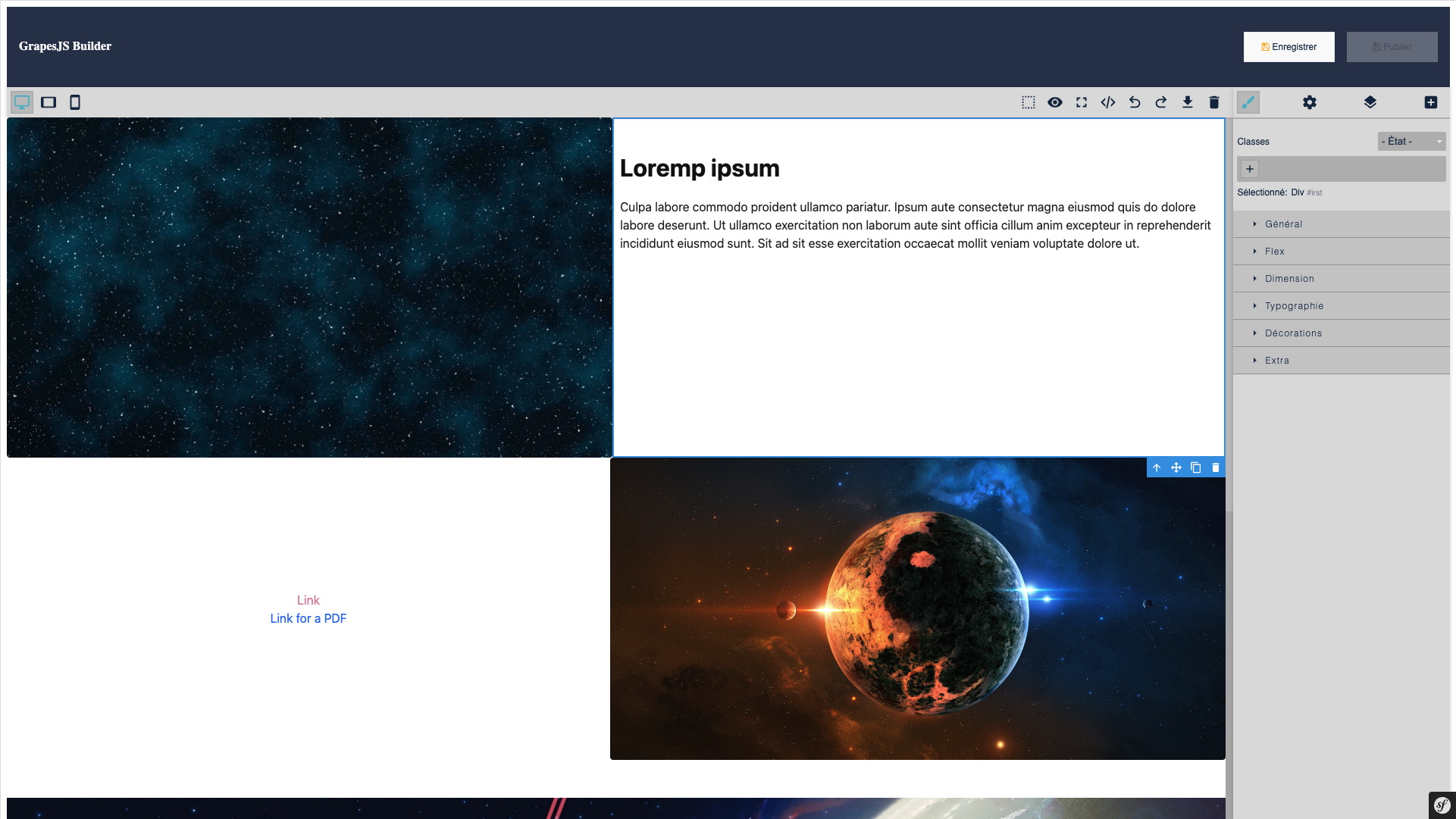Switch to mobile device view

[x=74, y=102]
